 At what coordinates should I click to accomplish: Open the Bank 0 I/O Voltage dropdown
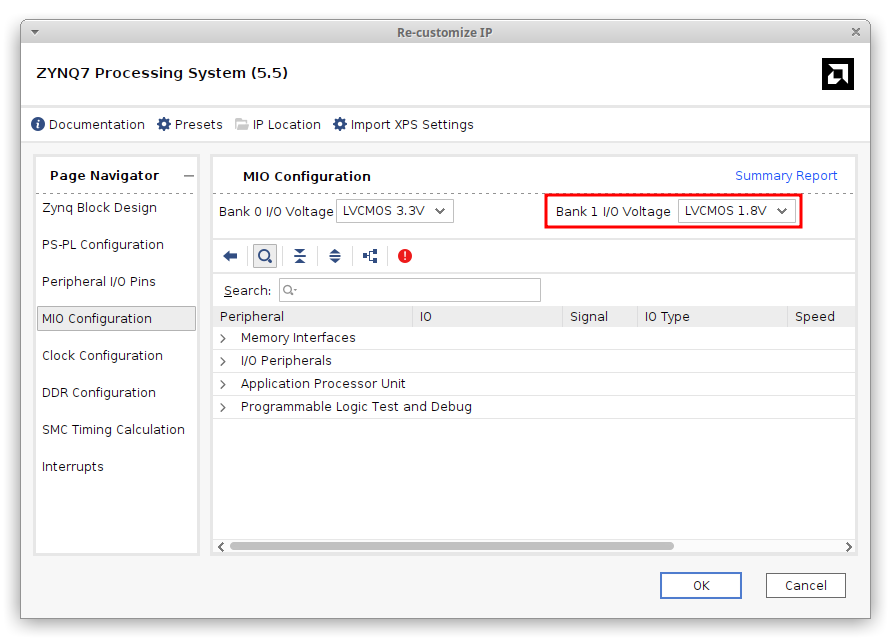(394, 211)
